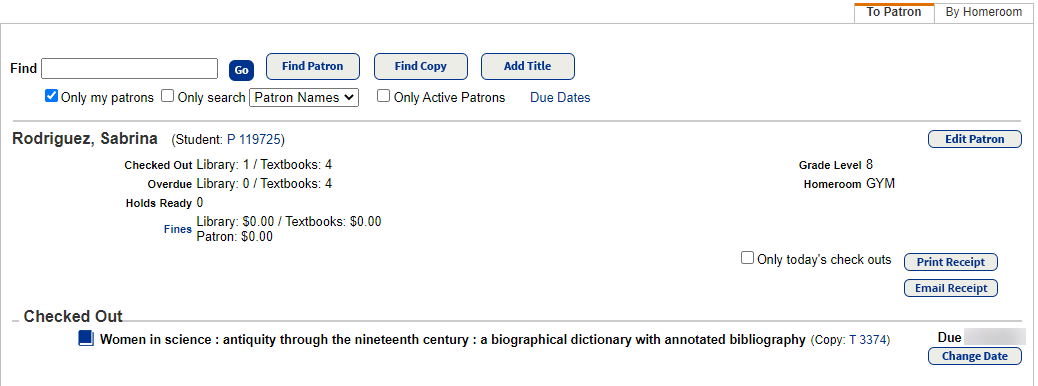
Task: Toggle Only my patrons checkbox
Action: point(51,96)
